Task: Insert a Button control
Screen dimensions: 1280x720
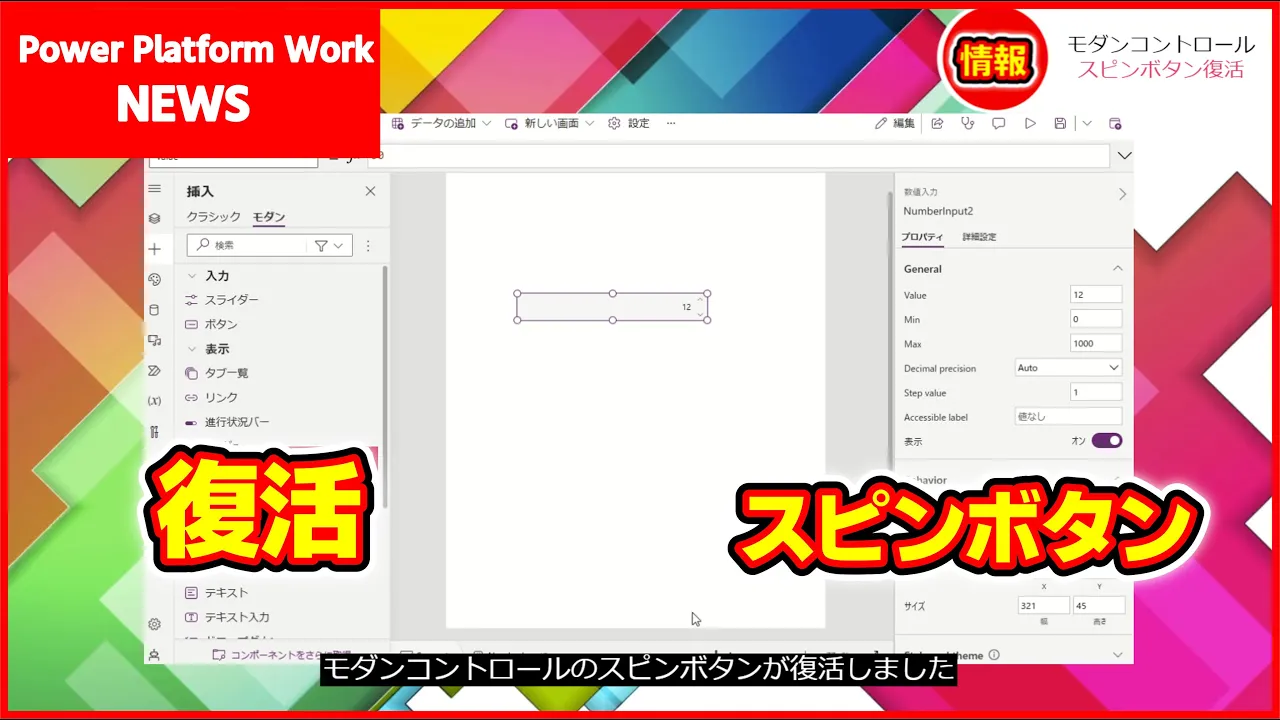Action: (211, 324)
